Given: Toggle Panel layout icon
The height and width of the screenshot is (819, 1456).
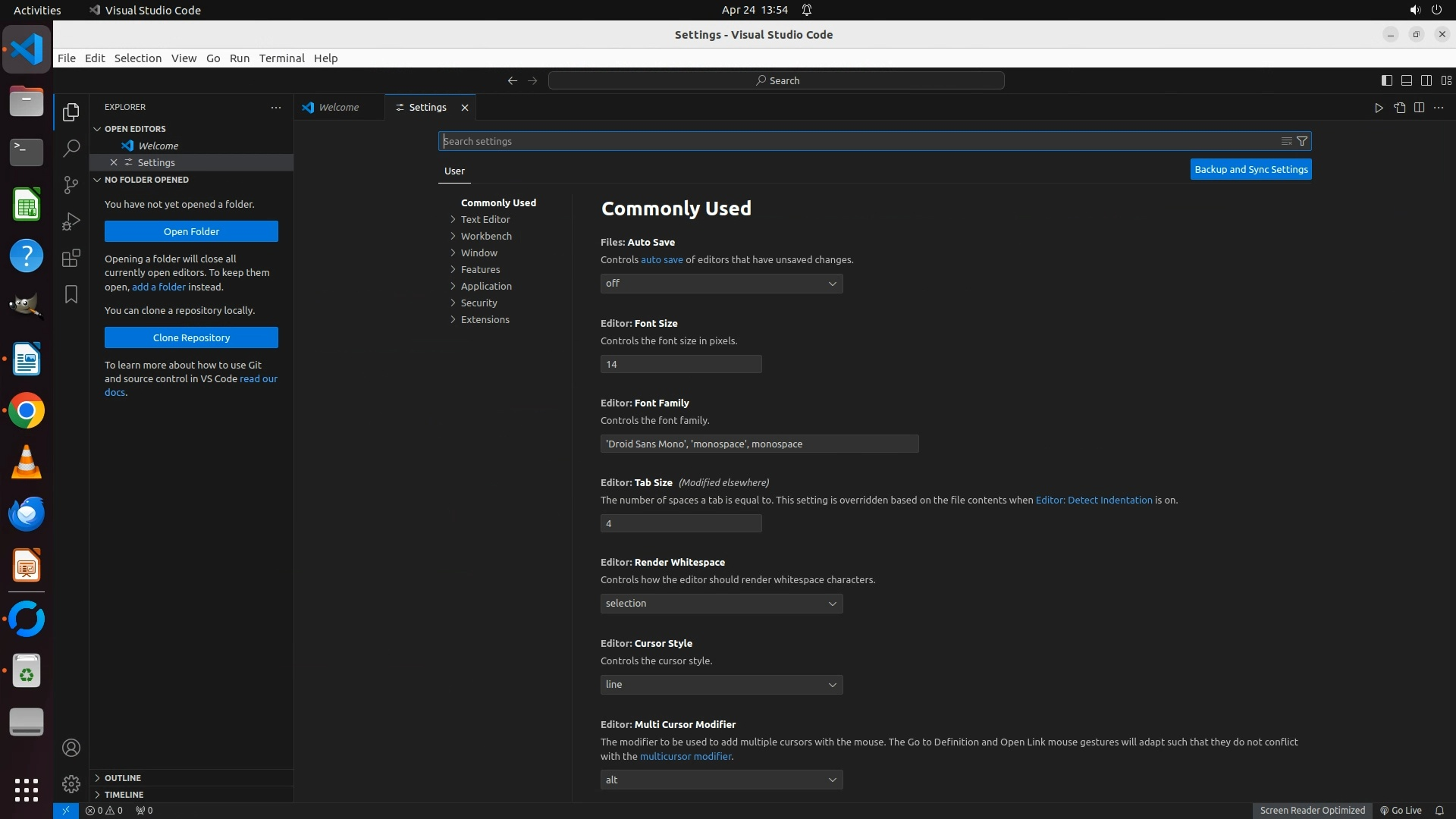Looking at the screenshot, I should point(1406,80).
